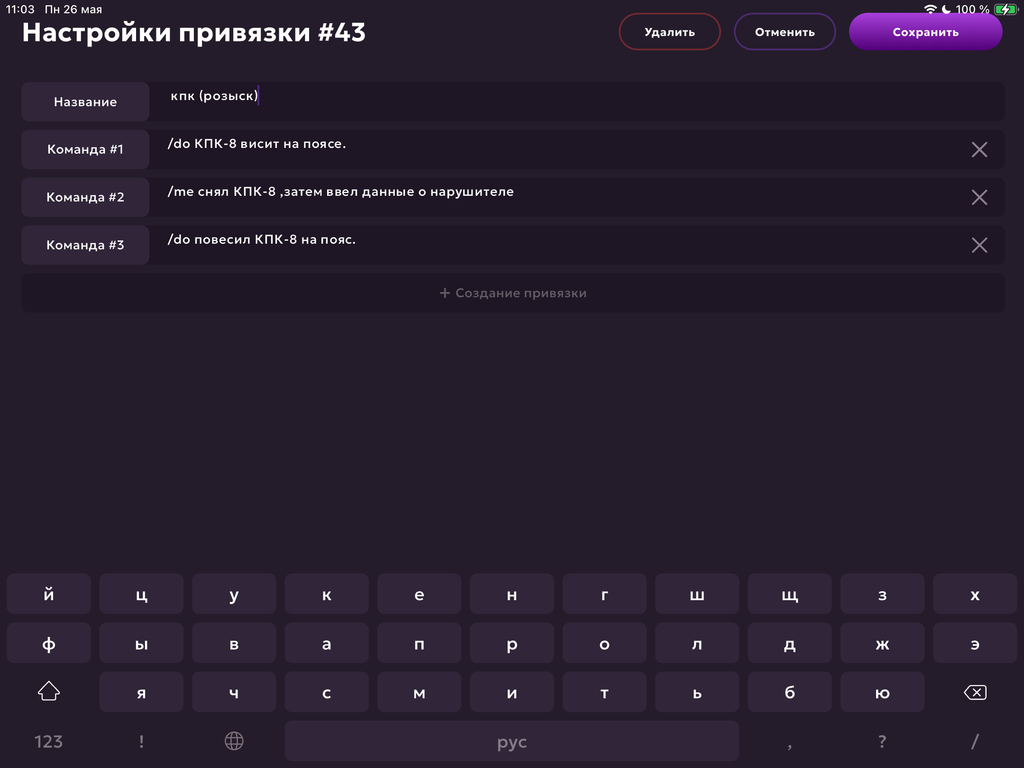The height and width of the screenshot is (768, 1024).
Task: Tap the и key
Action: (512, 692)
